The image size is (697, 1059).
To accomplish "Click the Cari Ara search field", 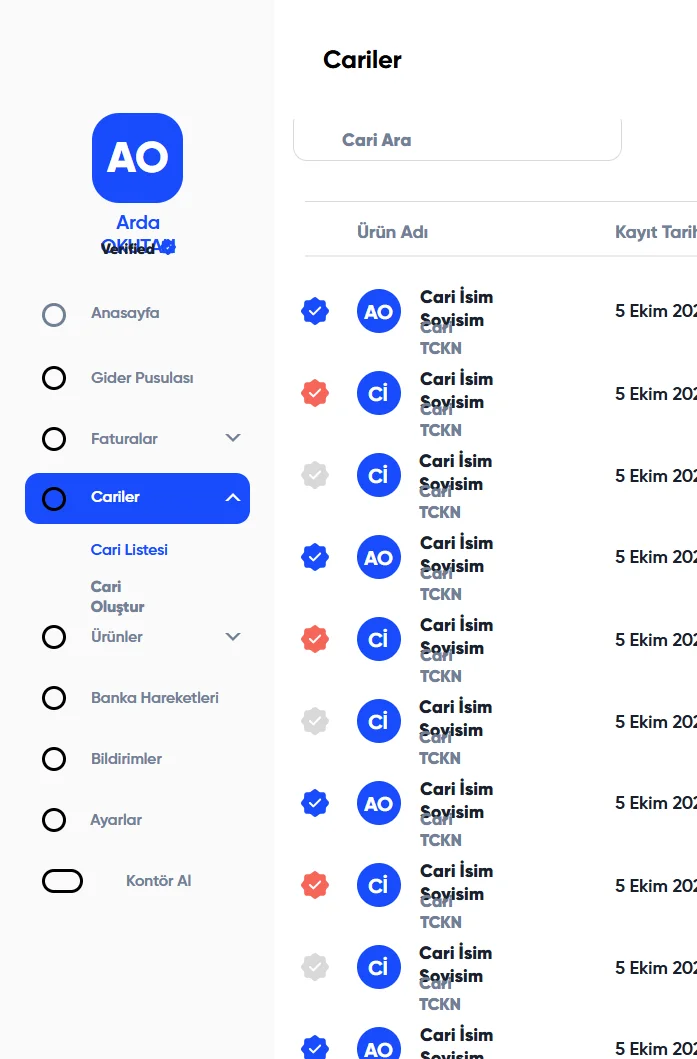I will click(x=457, y=140).
